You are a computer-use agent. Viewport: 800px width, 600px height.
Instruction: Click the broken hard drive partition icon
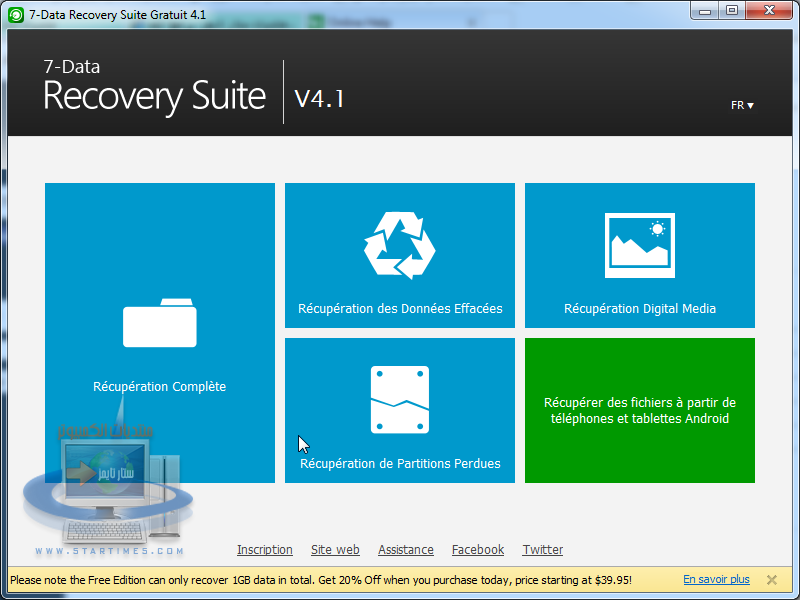(x=399, y=399)
